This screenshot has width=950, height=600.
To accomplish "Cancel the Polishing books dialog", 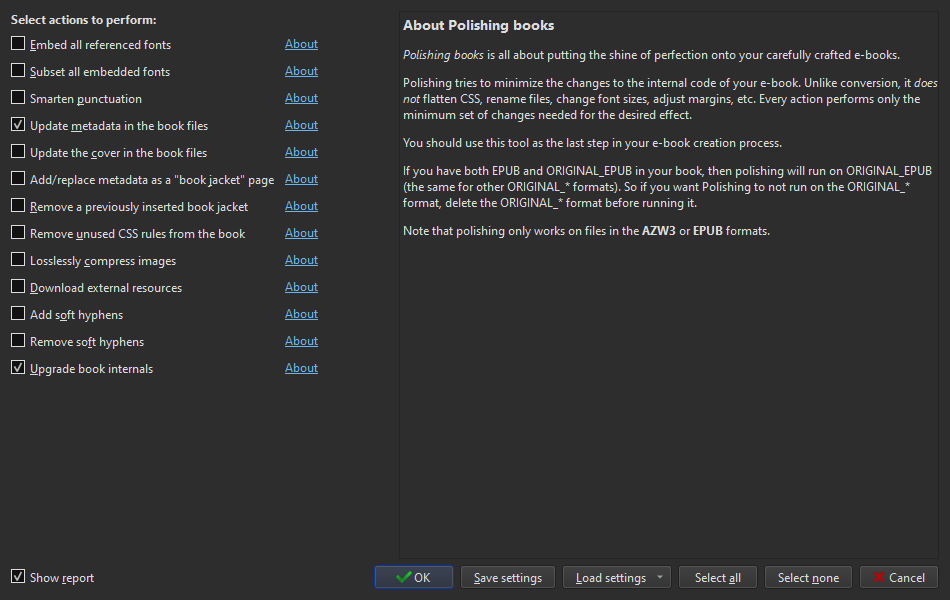I will [x=898, y=577].
